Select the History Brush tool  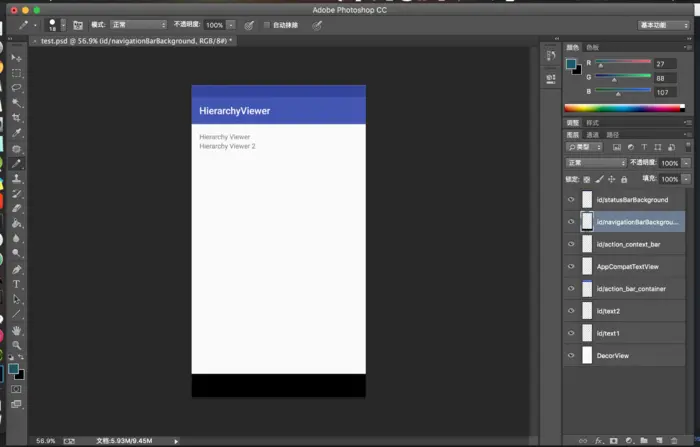[17, 194]
